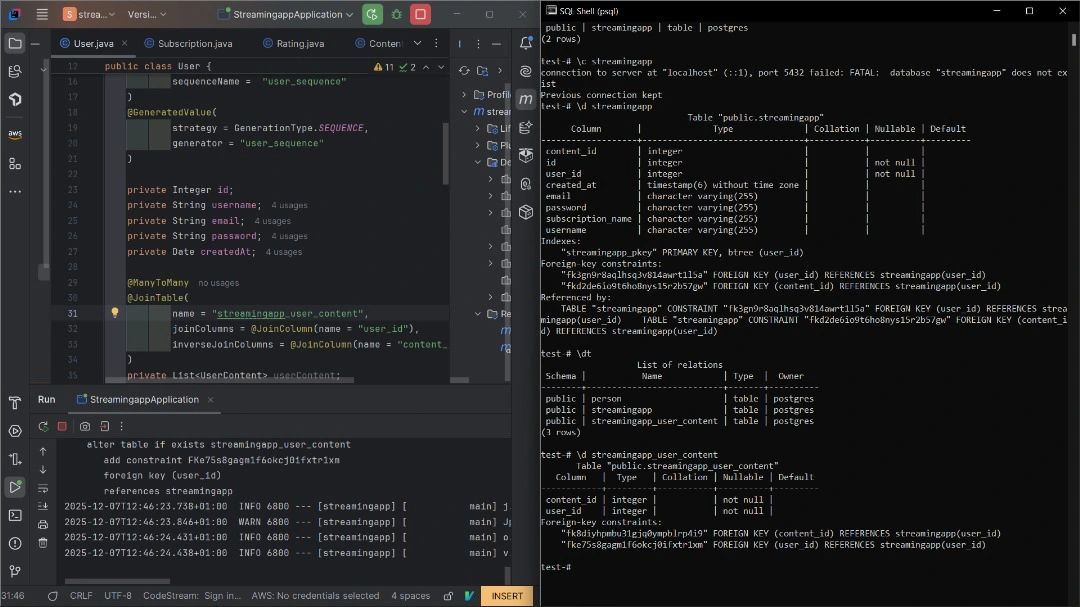Screen dimensions: 1080x607
Task: Toggle scroll-to-end in the Run console
Action: pyautogui.click(x=43, y=506)
